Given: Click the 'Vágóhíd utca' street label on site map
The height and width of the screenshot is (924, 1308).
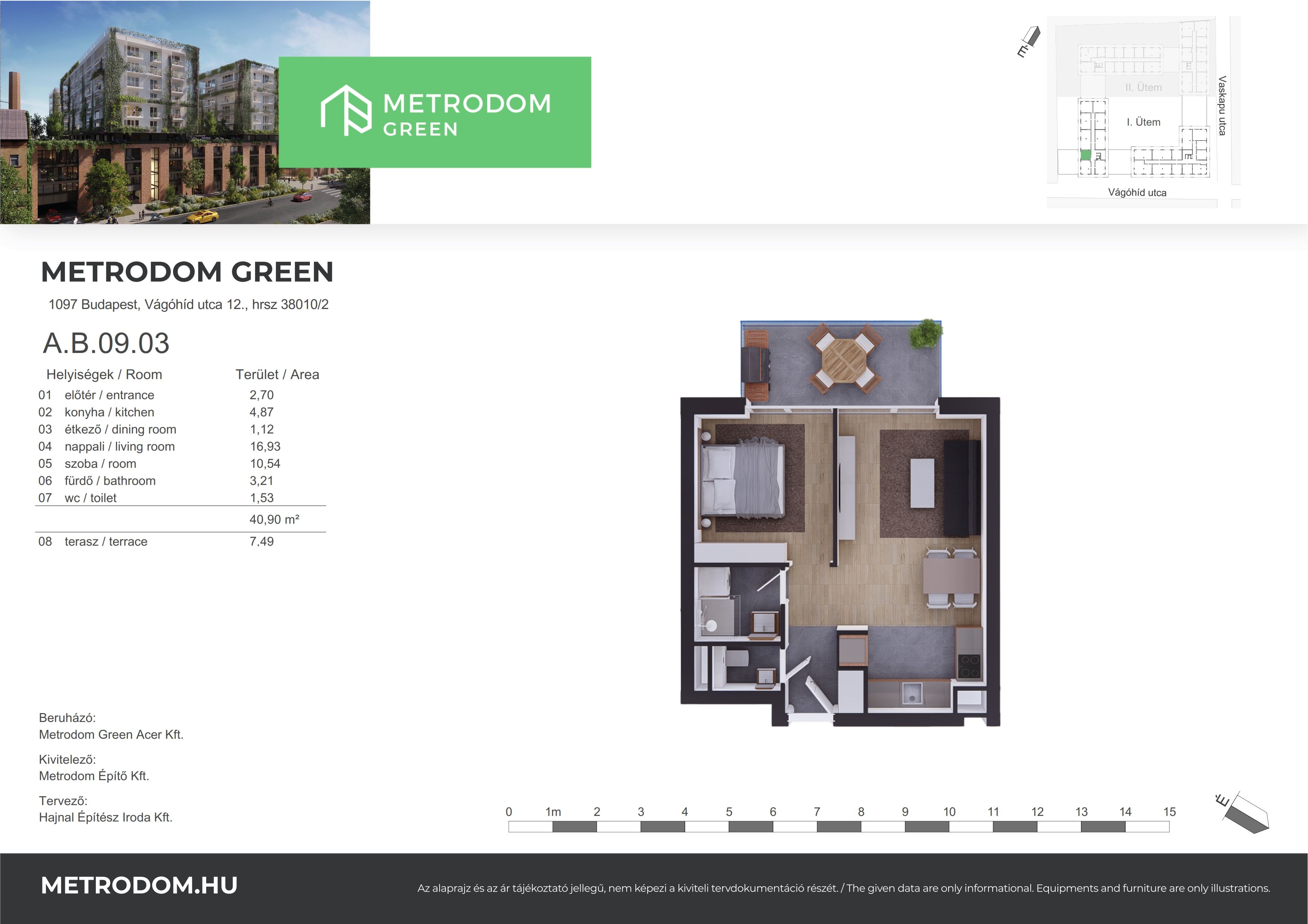Looking at the screenshot, I should tap(1137, 192).
